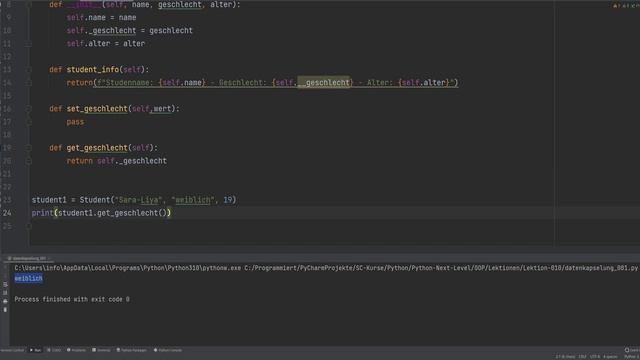Click 'get_geschlecht' method name in def line
Viewport: 640px width, 360px height.
97,148
